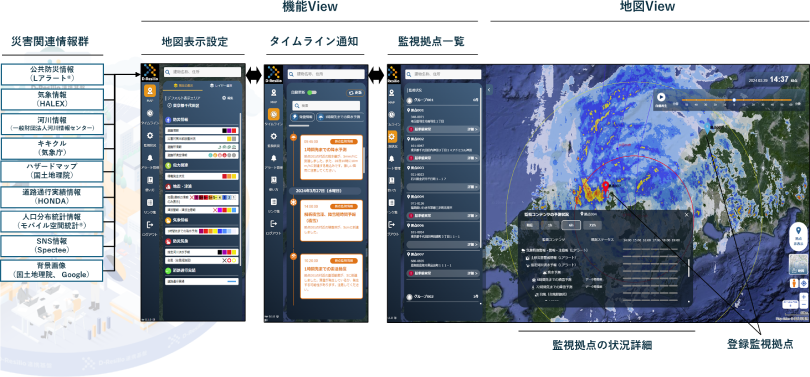Click the 1時間先までの降水予測 filter chip
The image size is (810, 377).
point(340,117)
